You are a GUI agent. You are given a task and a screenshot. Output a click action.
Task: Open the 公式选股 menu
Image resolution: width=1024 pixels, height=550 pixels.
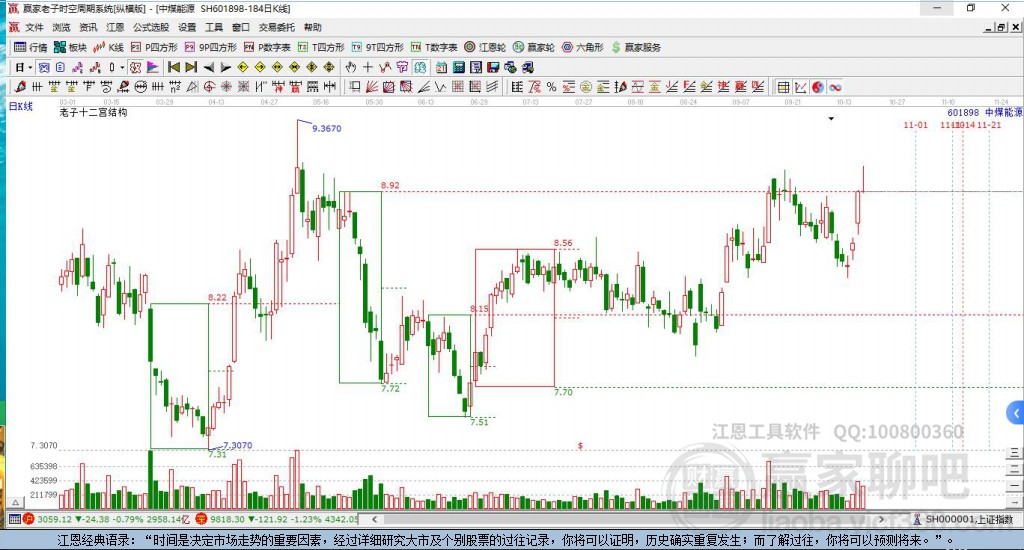[x=151, y=27]
